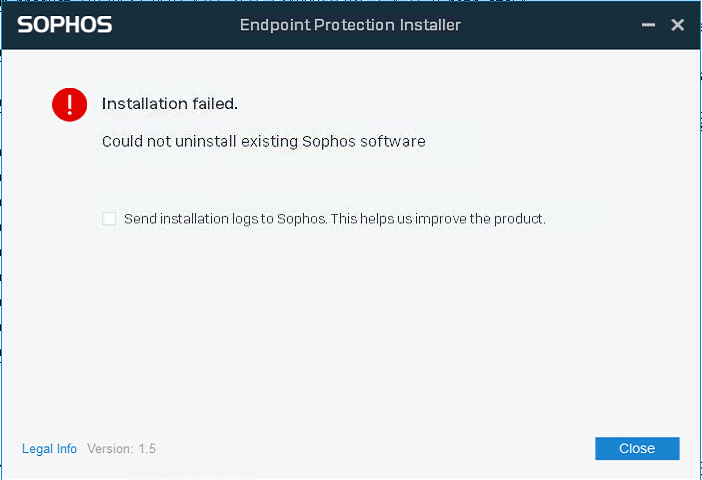
Task: Click the blue Close button
Action: point(637,448)
